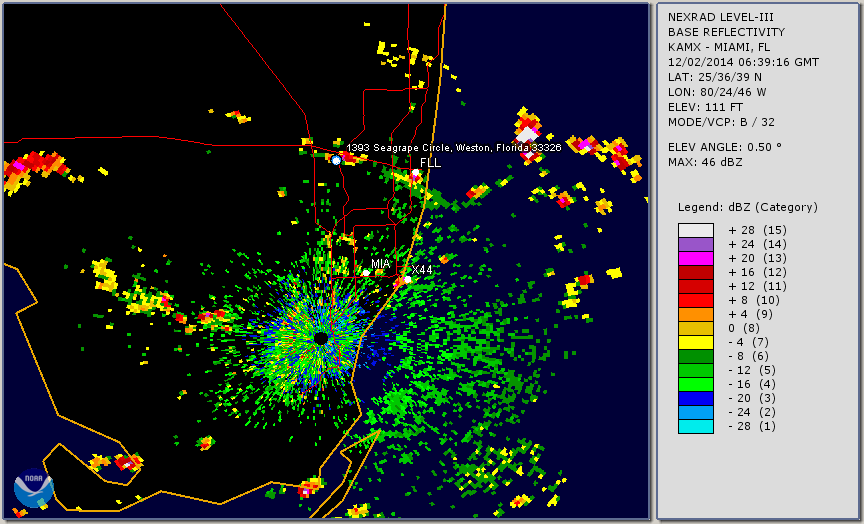Image resolution: width=864 pixels, height=524 pixels.
Task: Click the 'LAT: 25/36/39 N' text
Action: coord(715,77)
